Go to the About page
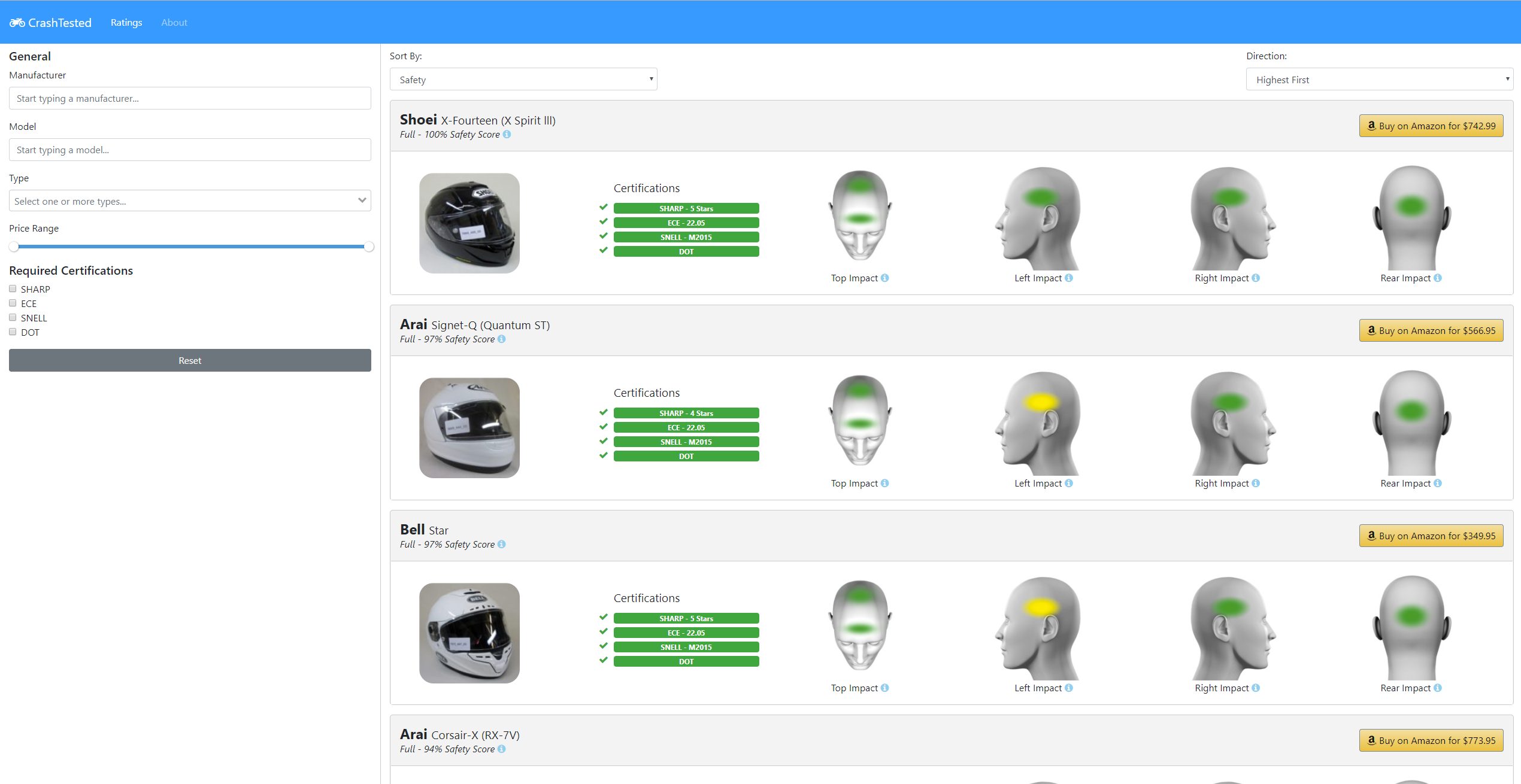1521x784 pixels. tap(174, 23)
